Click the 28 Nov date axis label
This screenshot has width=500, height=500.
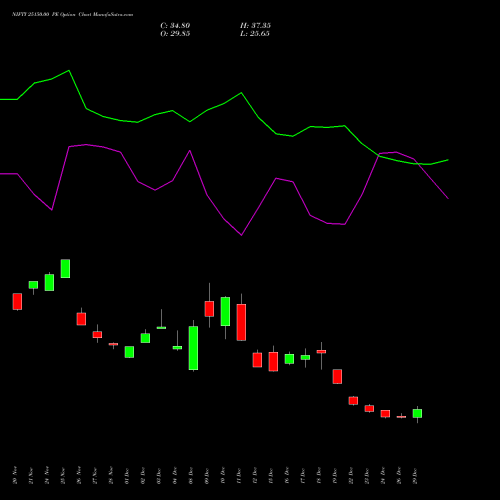111,475
